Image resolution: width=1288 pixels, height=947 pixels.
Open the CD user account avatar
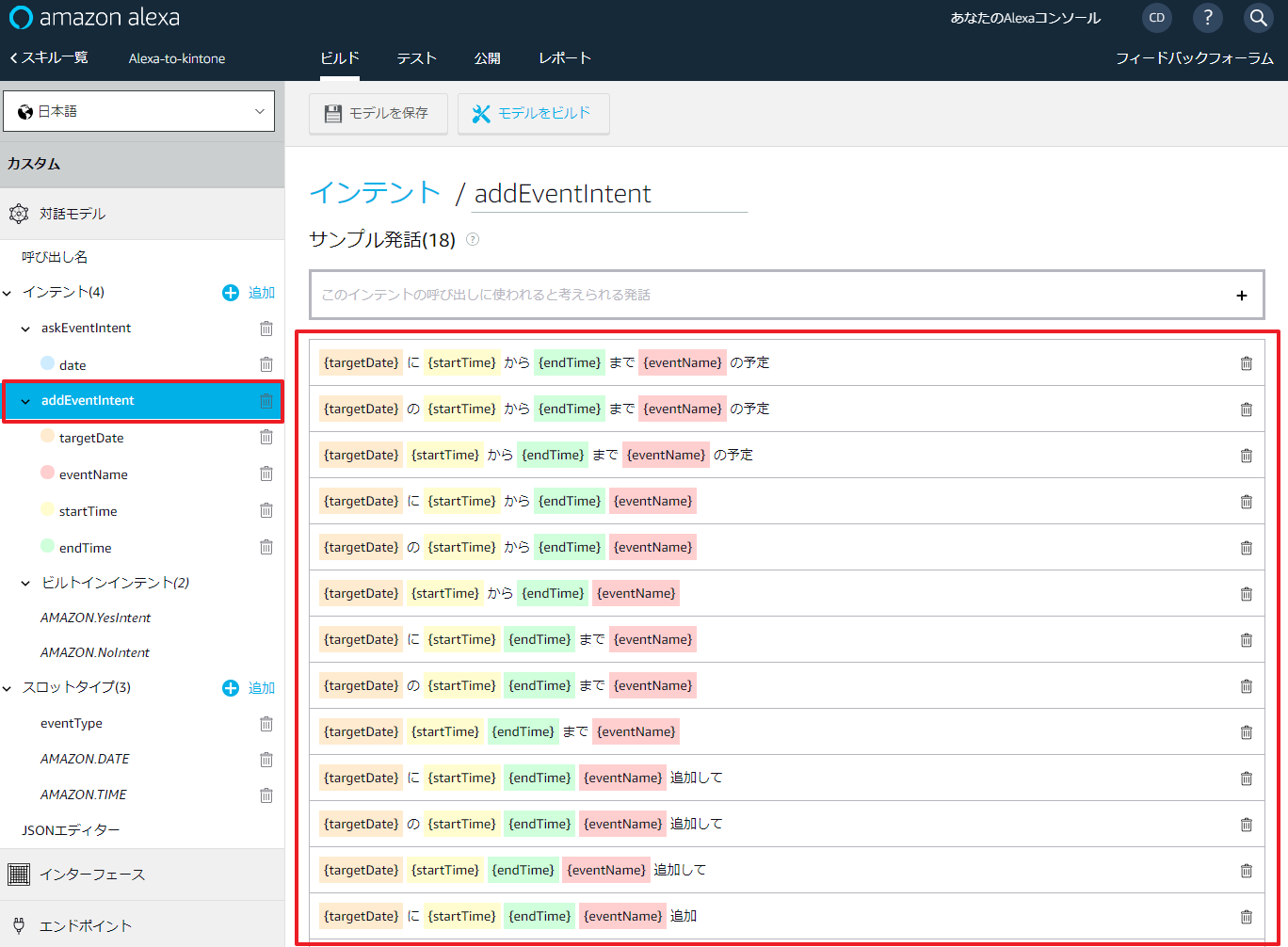tap(1157, 17)
